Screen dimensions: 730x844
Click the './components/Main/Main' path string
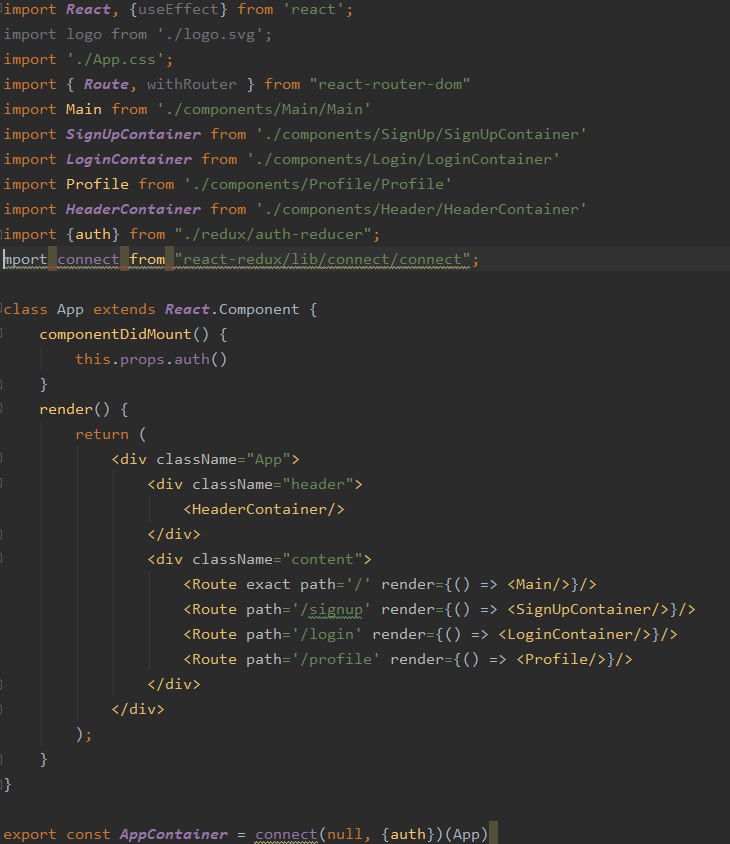[x=263, y=109]
